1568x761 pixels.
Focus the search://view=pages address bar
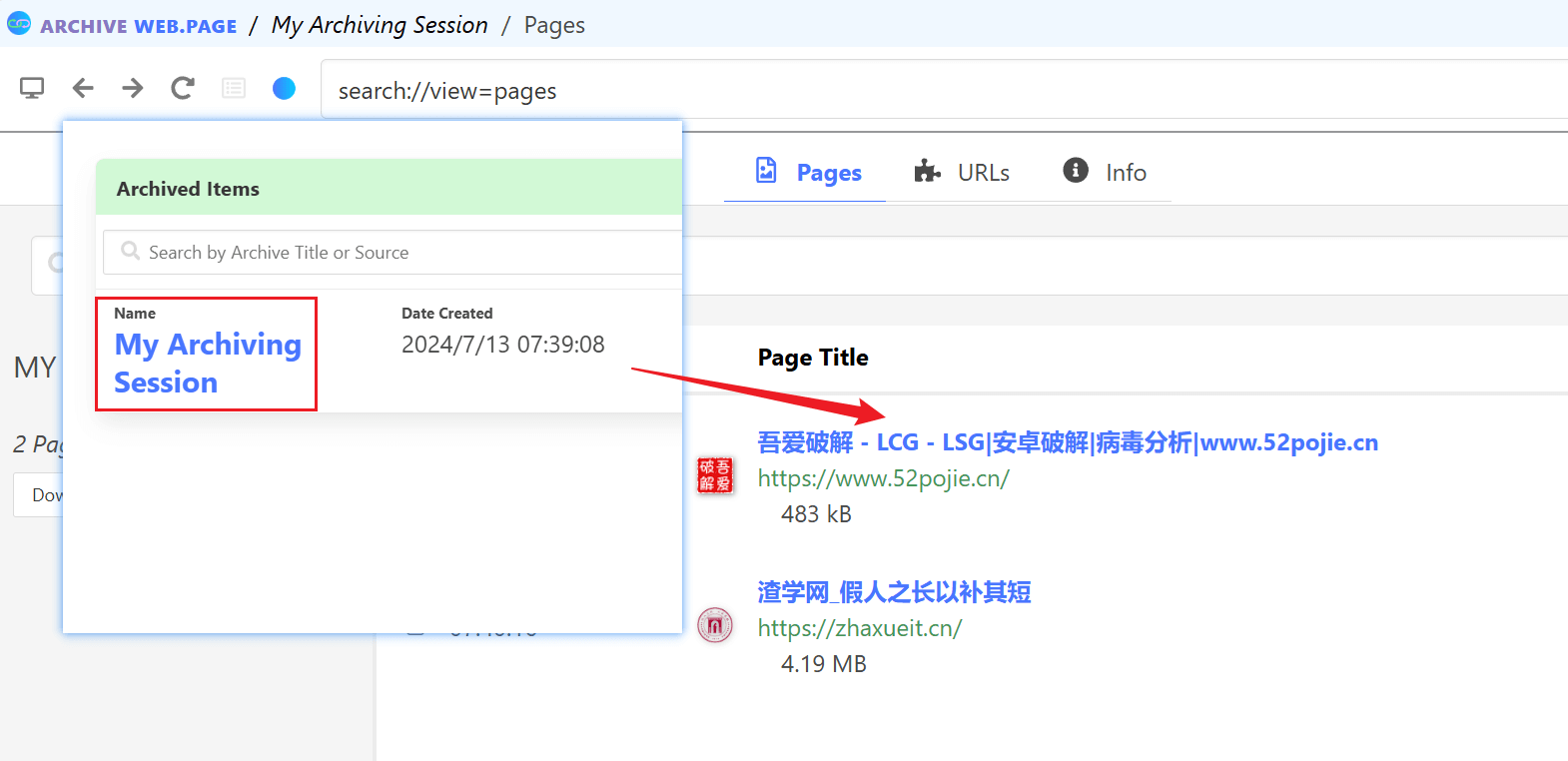pos(899,91)
